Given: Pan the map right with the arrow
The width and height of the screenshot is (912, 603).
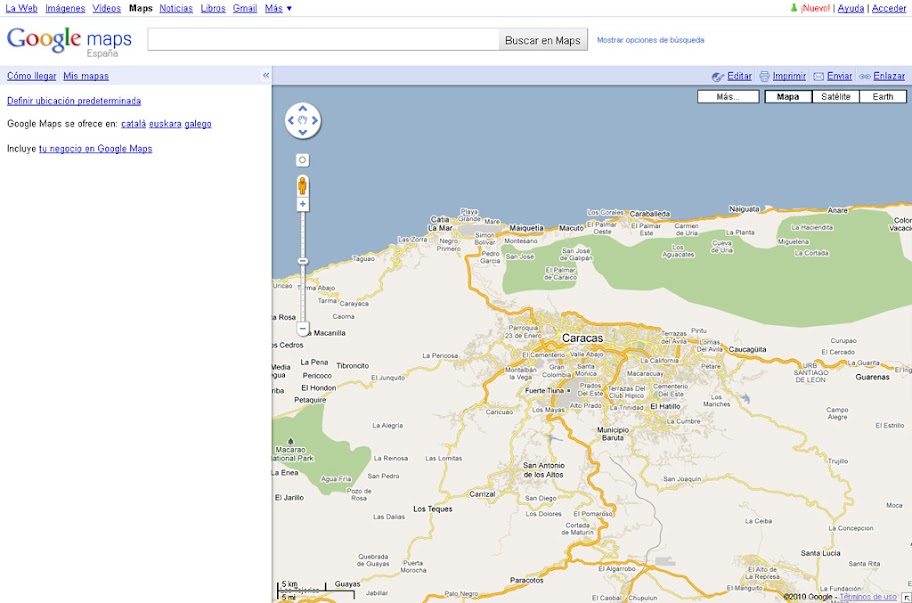Looking at the screenshot, I should [x=315, y=120].
